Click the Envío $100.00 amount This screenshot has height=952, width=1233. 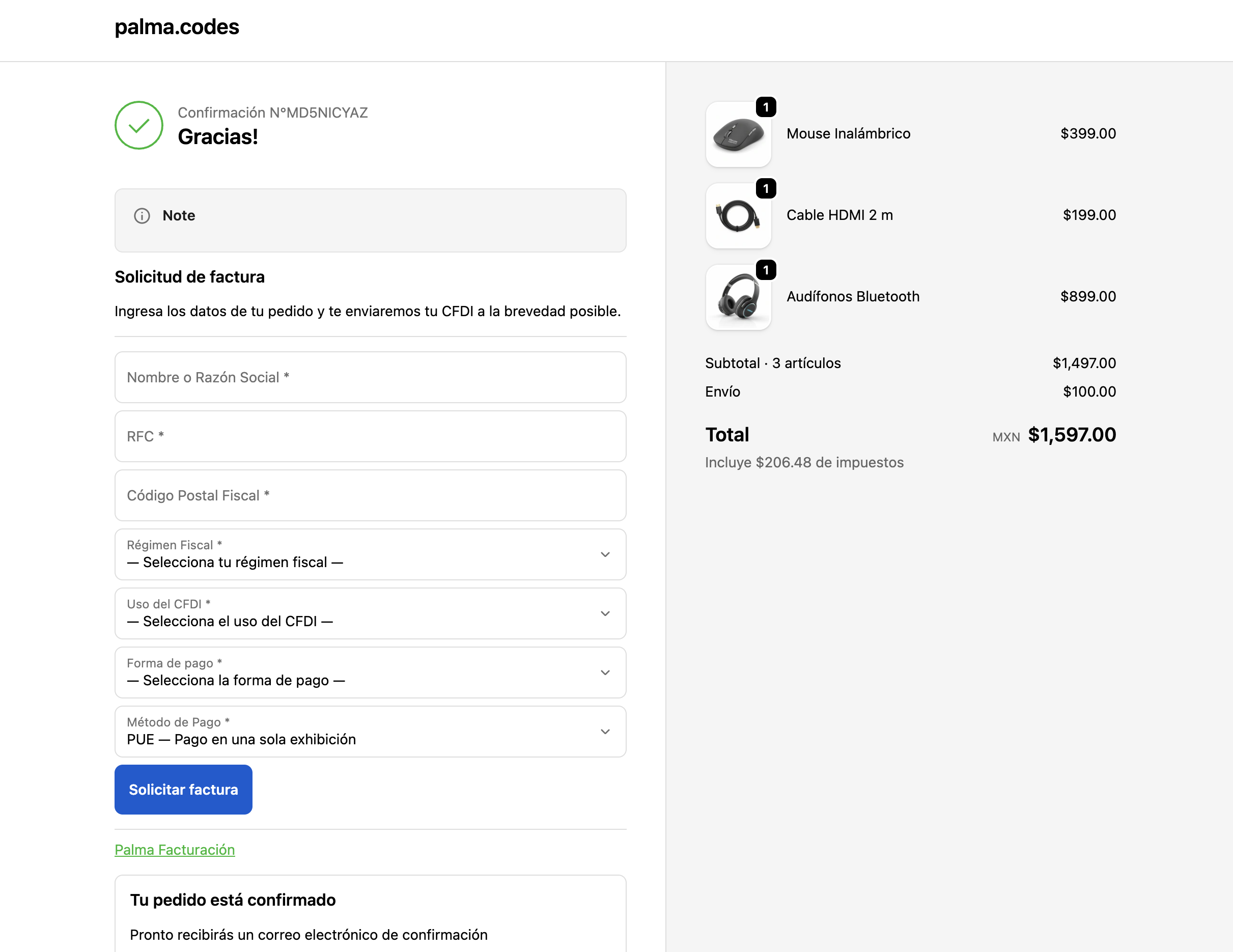coord(1089,391)
